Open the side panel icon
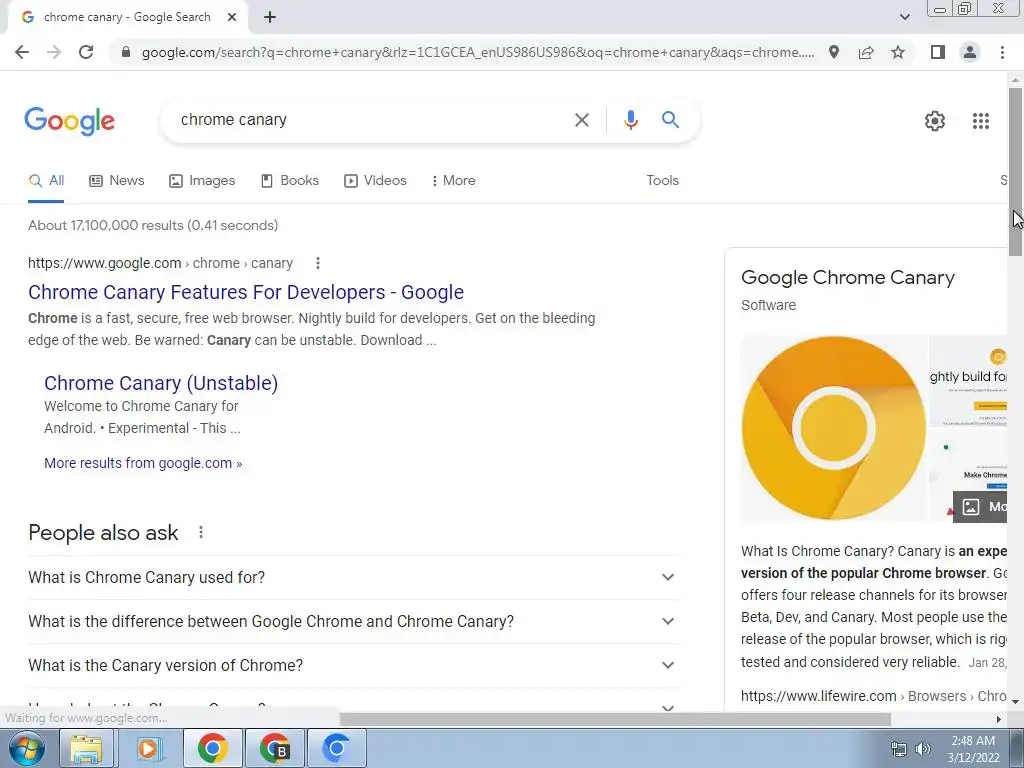 (938, 52)
